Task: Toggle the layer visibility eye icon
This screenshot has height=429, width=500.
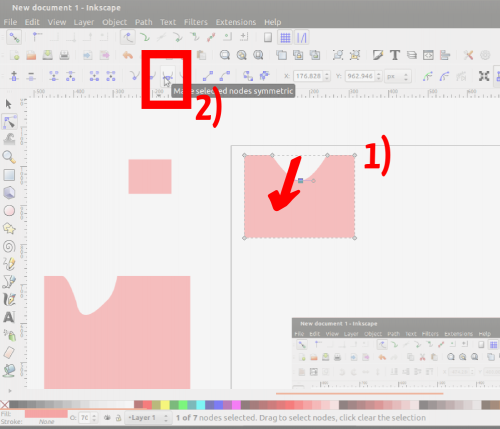Action: coord(107,418)
